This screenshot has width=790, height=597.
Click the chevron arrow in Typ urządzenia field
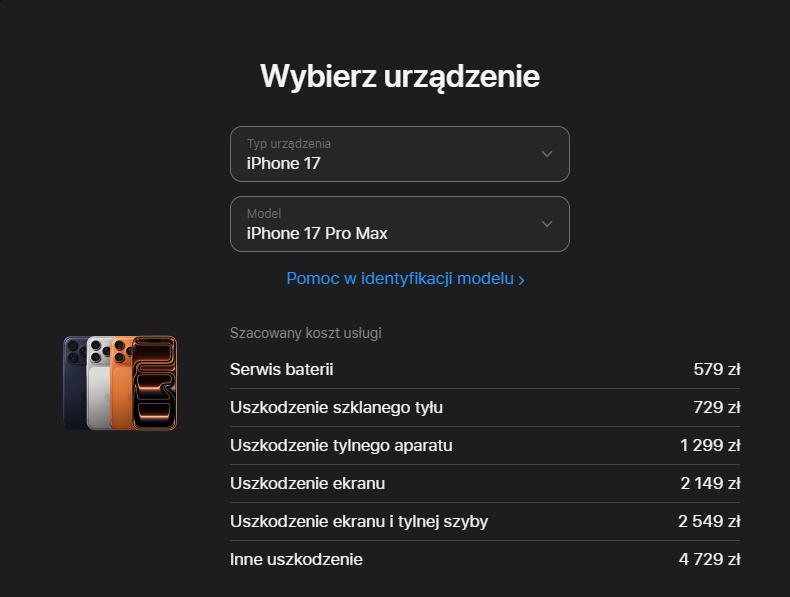coord(547,154)
